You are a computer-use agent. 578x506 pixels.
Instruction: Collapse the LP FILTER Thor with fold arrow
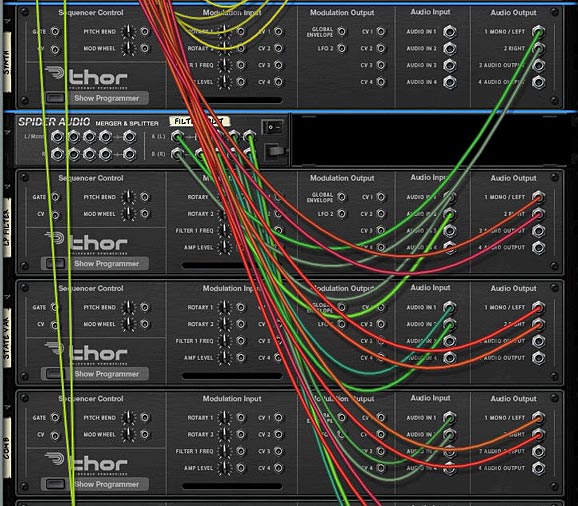[7, 187]
